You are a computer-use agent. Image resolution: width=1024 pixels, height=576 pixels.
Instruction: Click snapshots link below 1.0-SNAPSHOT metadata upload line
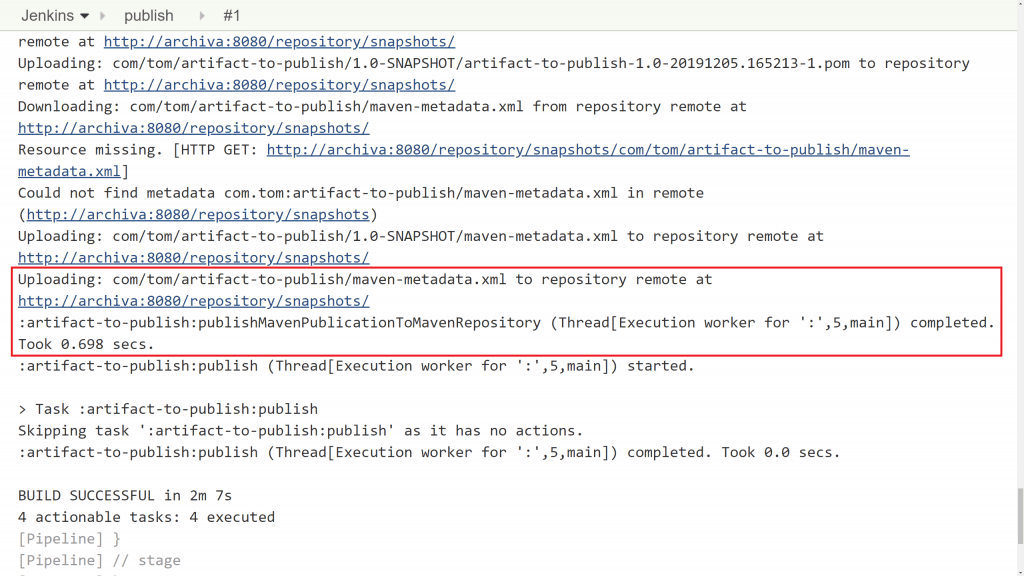point(193,258)
